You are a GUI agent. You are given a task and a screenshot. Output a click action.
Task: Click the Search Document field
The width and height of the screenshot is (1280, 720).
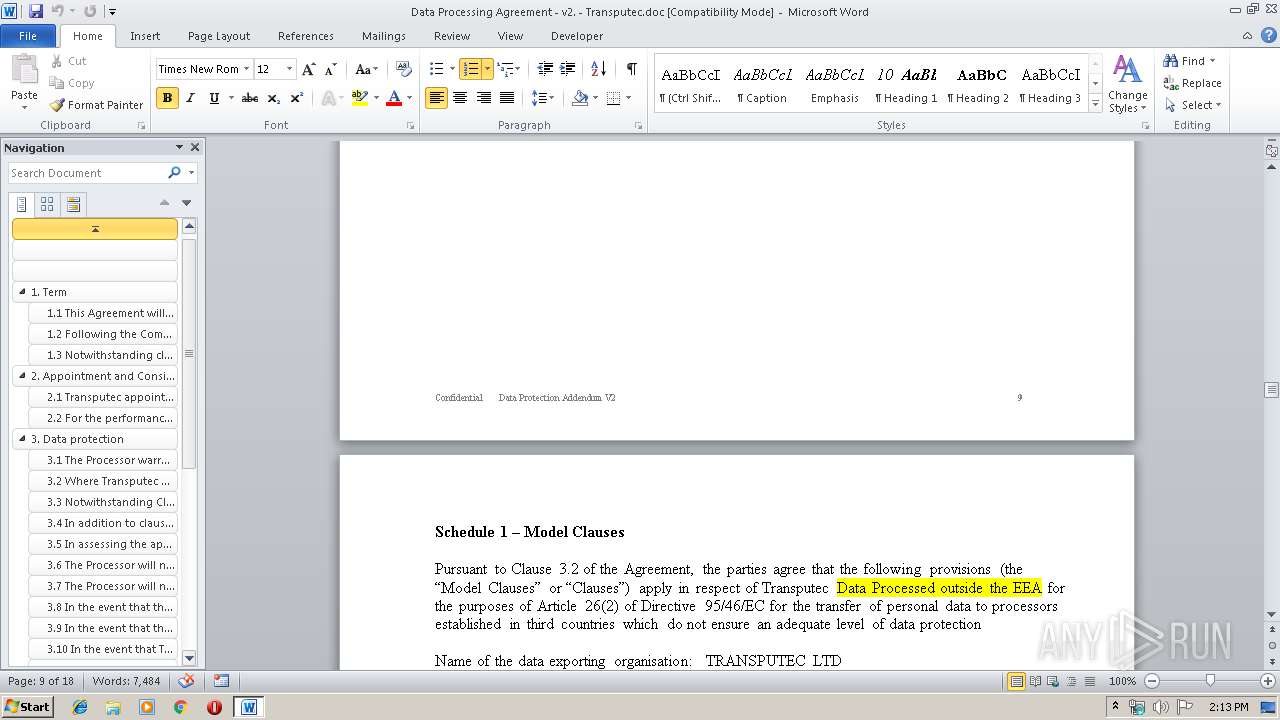pos(88,173)
